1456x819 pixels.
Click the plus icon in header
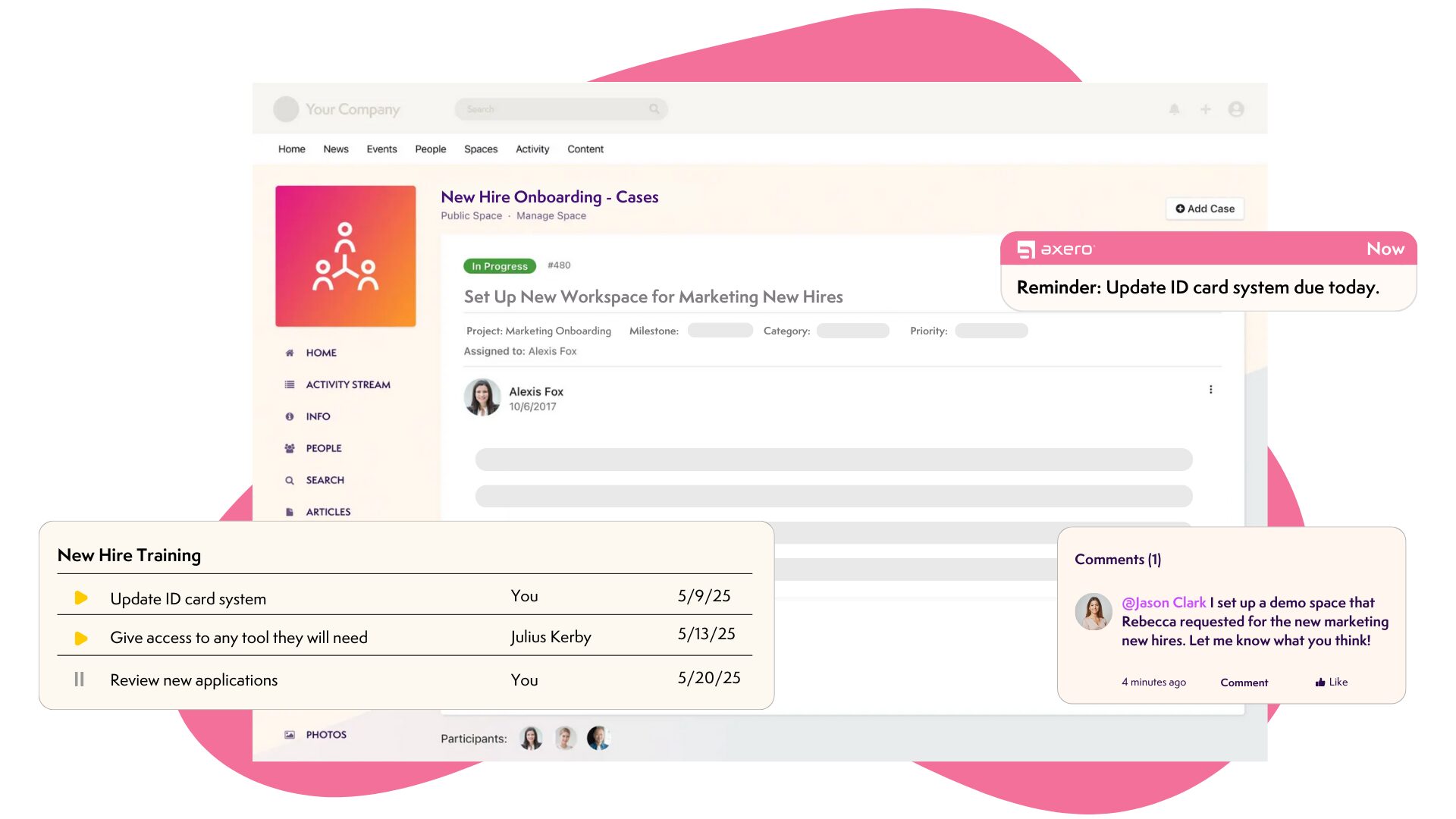pyautogui.click(x=1205, y=109)
